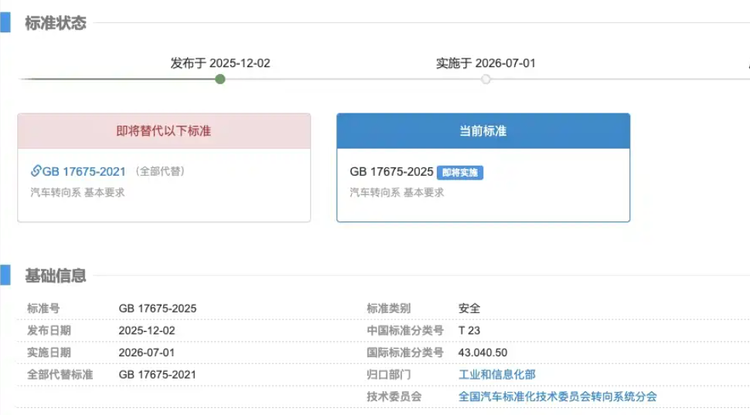Click GB 17675-2025 in the current standard card
This screenshot has width=750, height=415.
391,172
